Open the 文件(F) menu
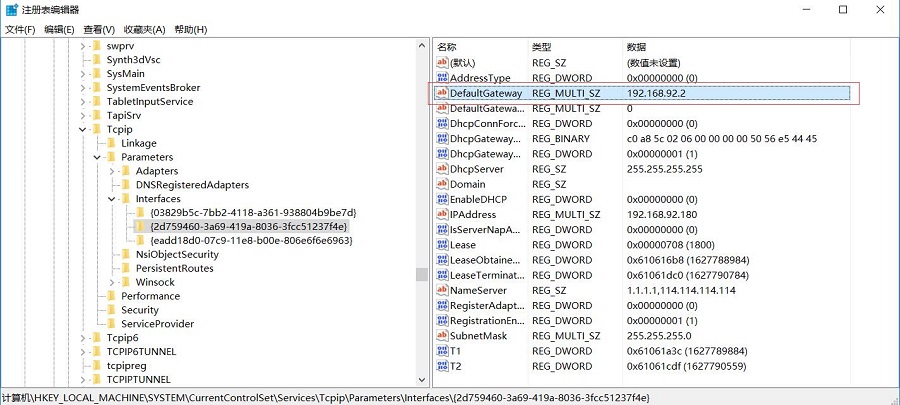900x405 pixels. pyautogui.click(x=20, y=30)
